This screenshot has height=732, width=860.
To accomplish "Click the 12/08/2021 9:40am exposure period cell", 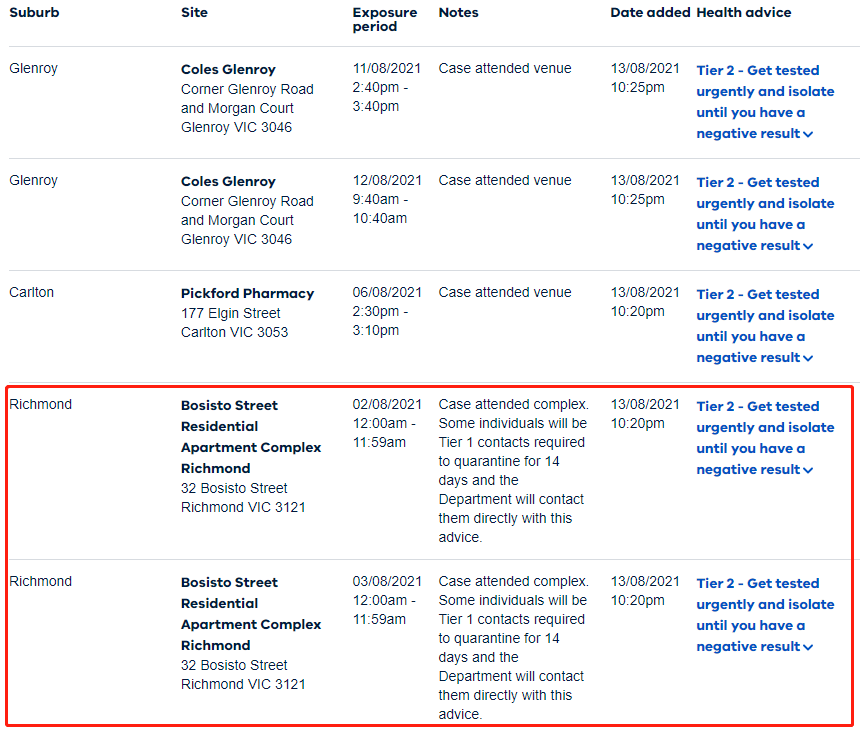I will (387, 199).
